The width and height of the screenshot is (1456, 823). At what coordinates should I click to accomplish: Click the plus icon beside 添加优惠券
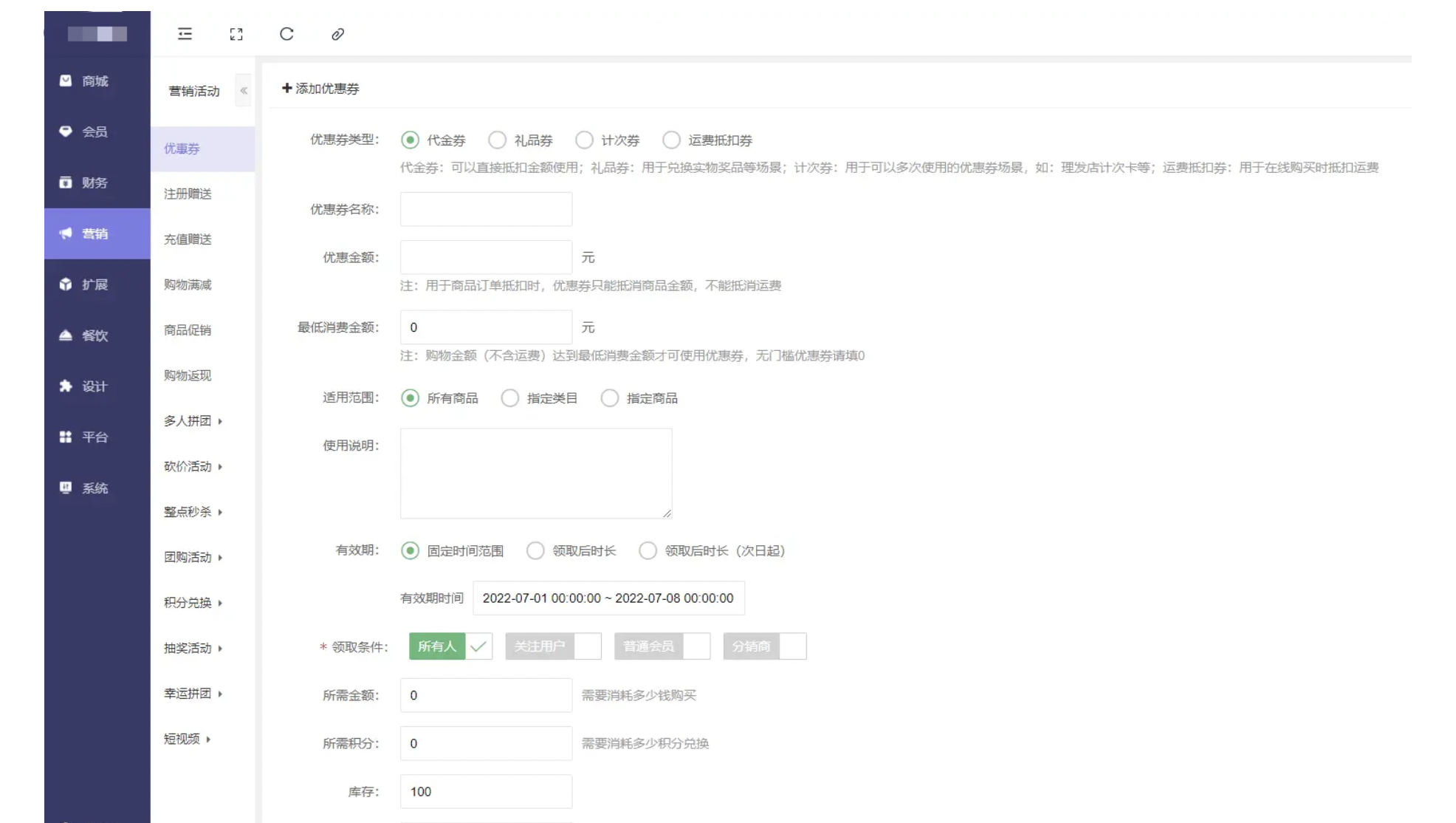click(286, 88)
